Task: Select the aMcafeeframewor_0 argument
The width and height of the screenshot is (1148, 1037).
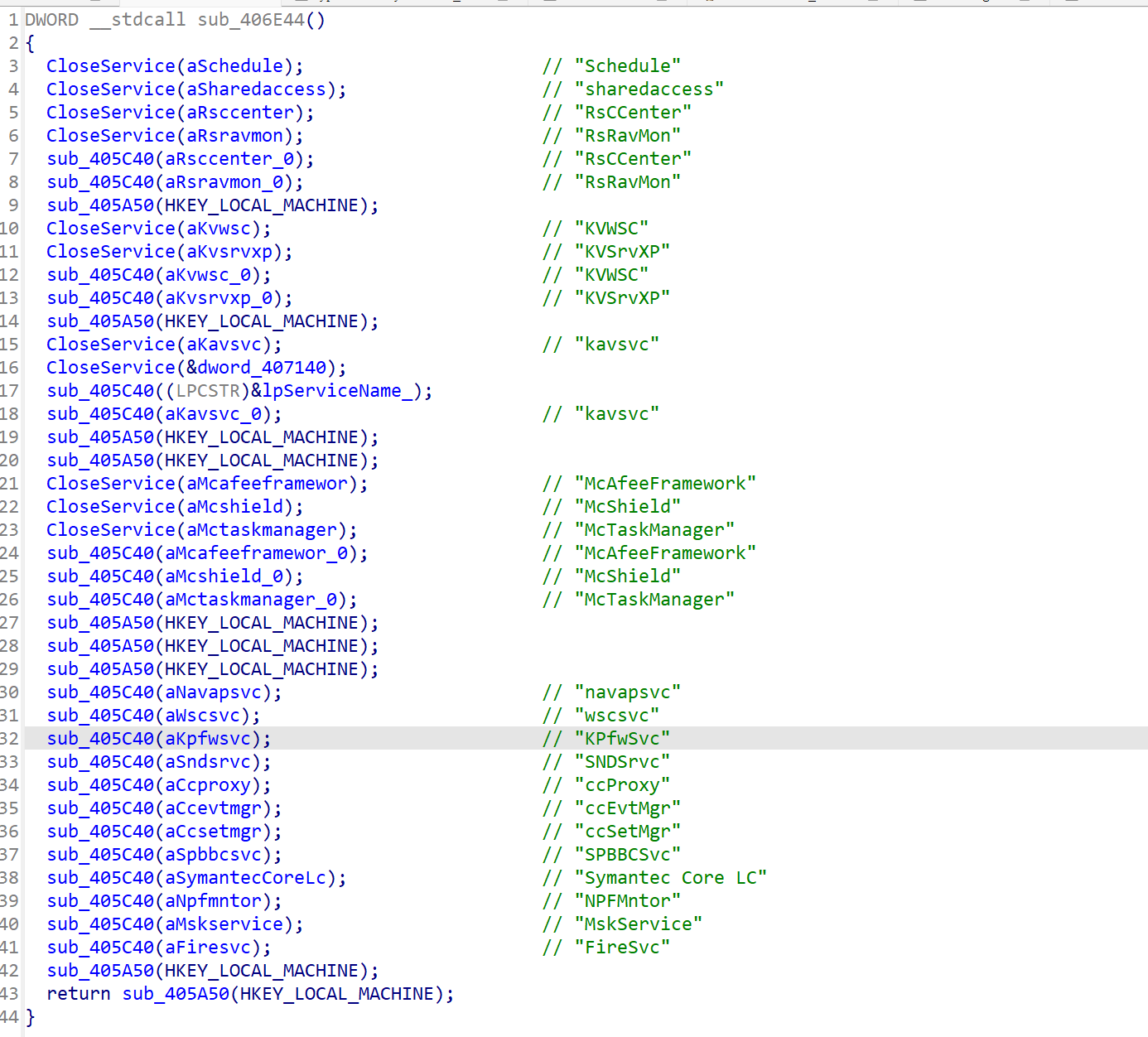Action: (257, 552)
